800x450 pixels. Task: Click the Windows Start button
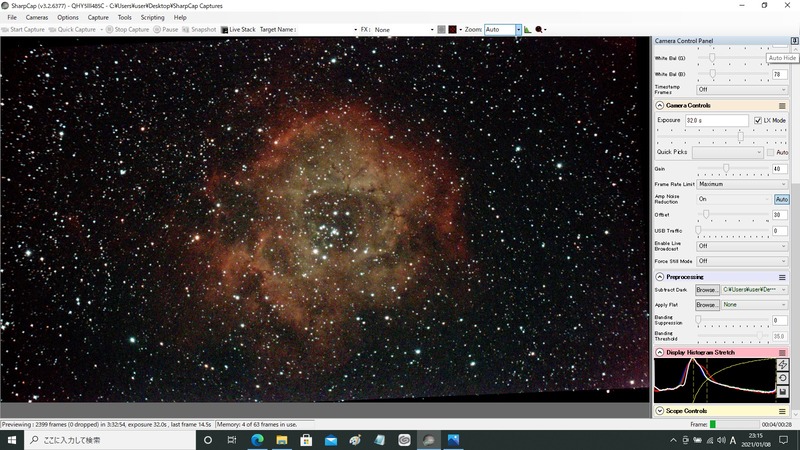click(12, 440)
